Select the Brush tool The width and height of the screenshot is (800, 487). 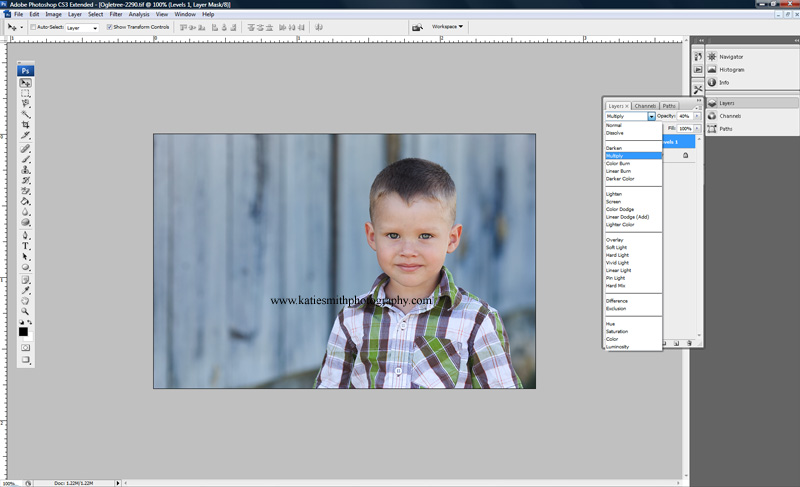click(x=25, y=159)
